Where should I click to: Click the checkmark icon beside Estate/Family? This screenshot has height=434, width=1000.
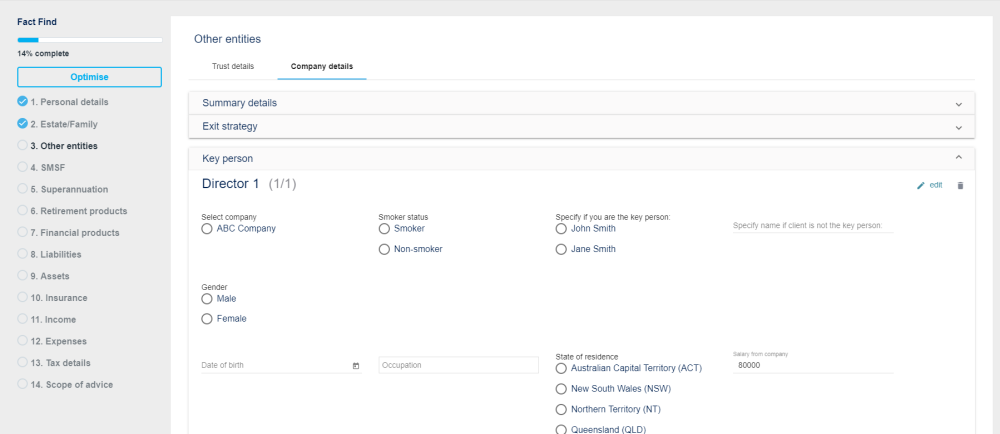coord(22,124)
